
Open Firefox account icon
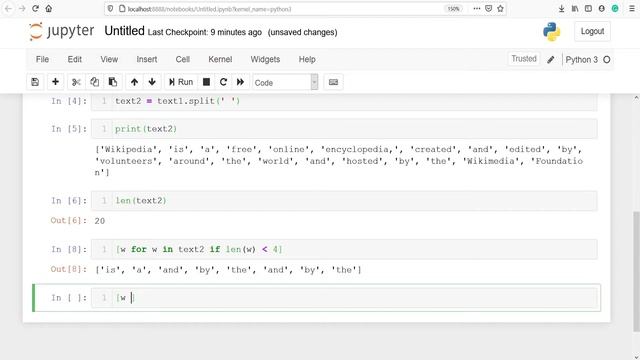click(x=602, y=9)
